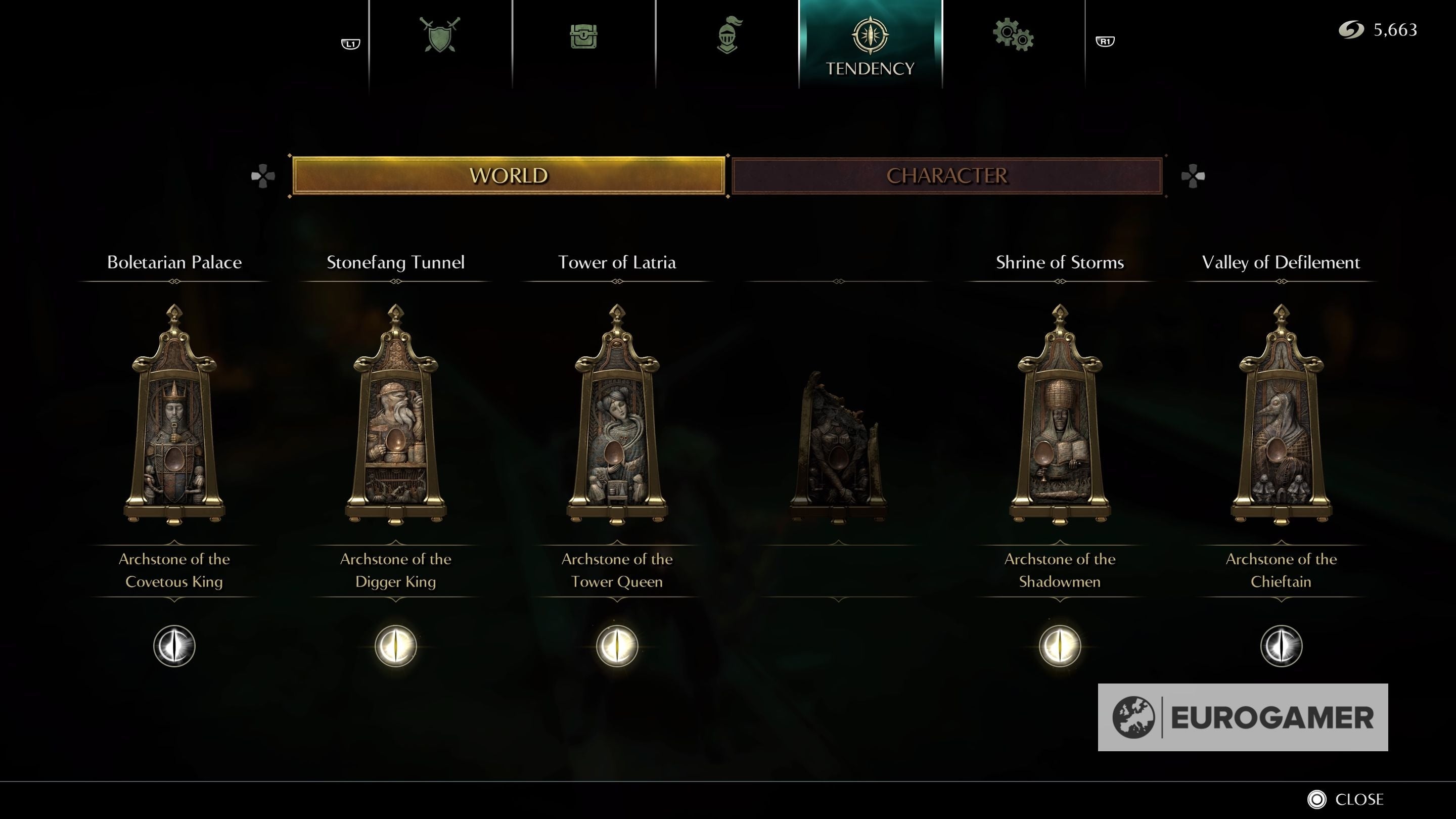Click the d-pad icon right of CHARACTER
The image size is (1456, 819).
point(1193,176)
